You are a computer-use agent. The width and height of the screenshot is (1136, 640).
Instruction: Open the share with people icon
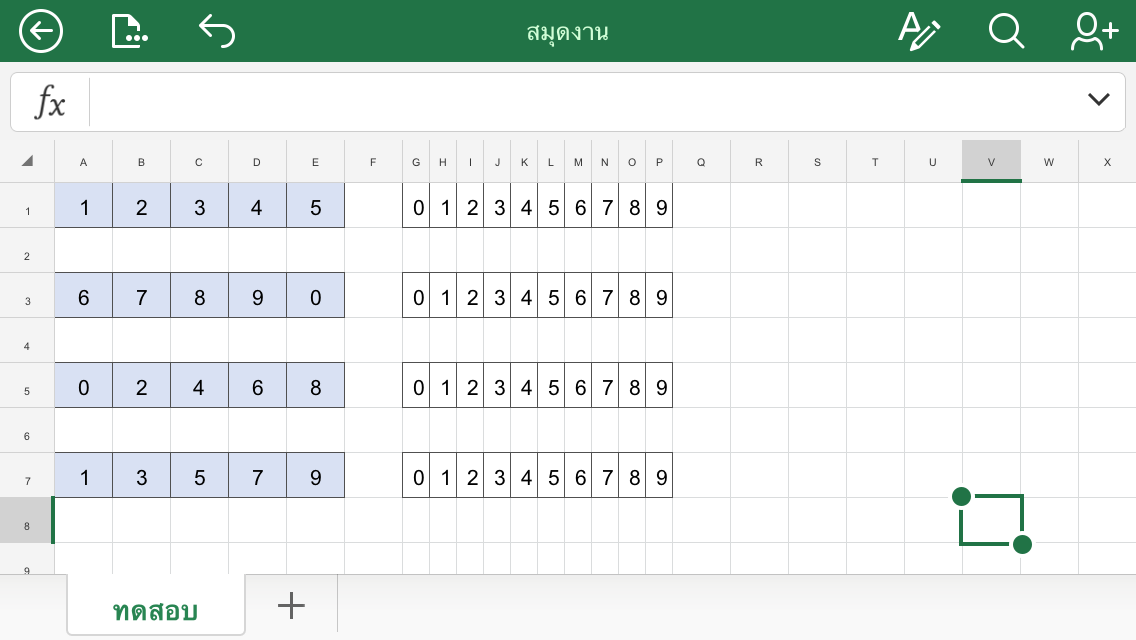click(1093, 31)
